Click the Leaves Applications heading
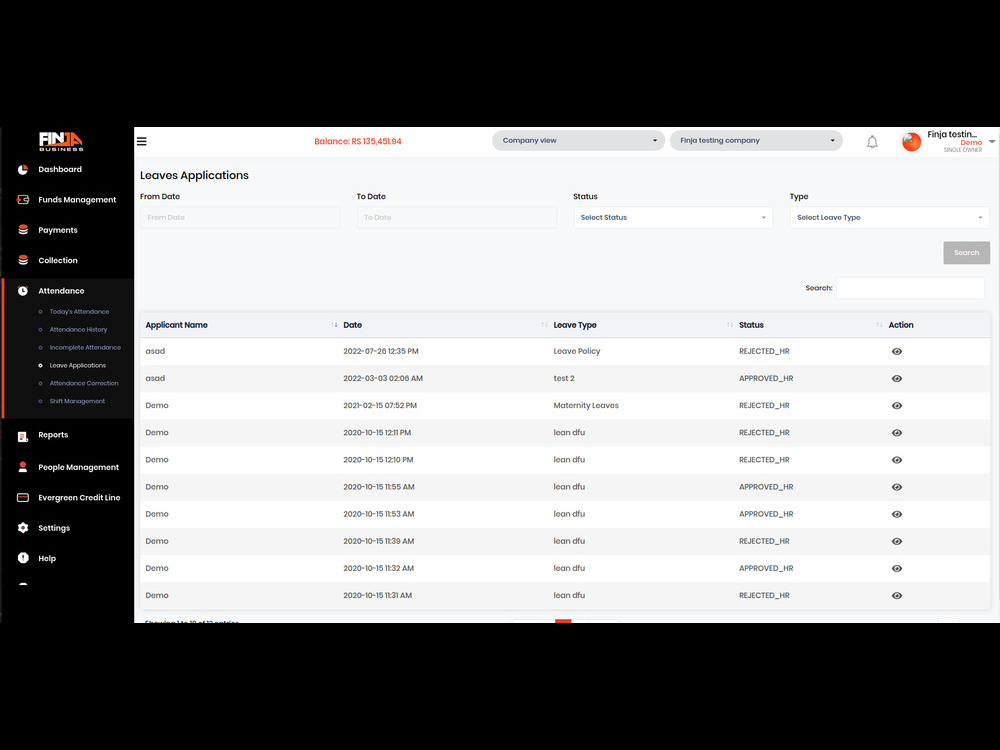 (195, 175)
